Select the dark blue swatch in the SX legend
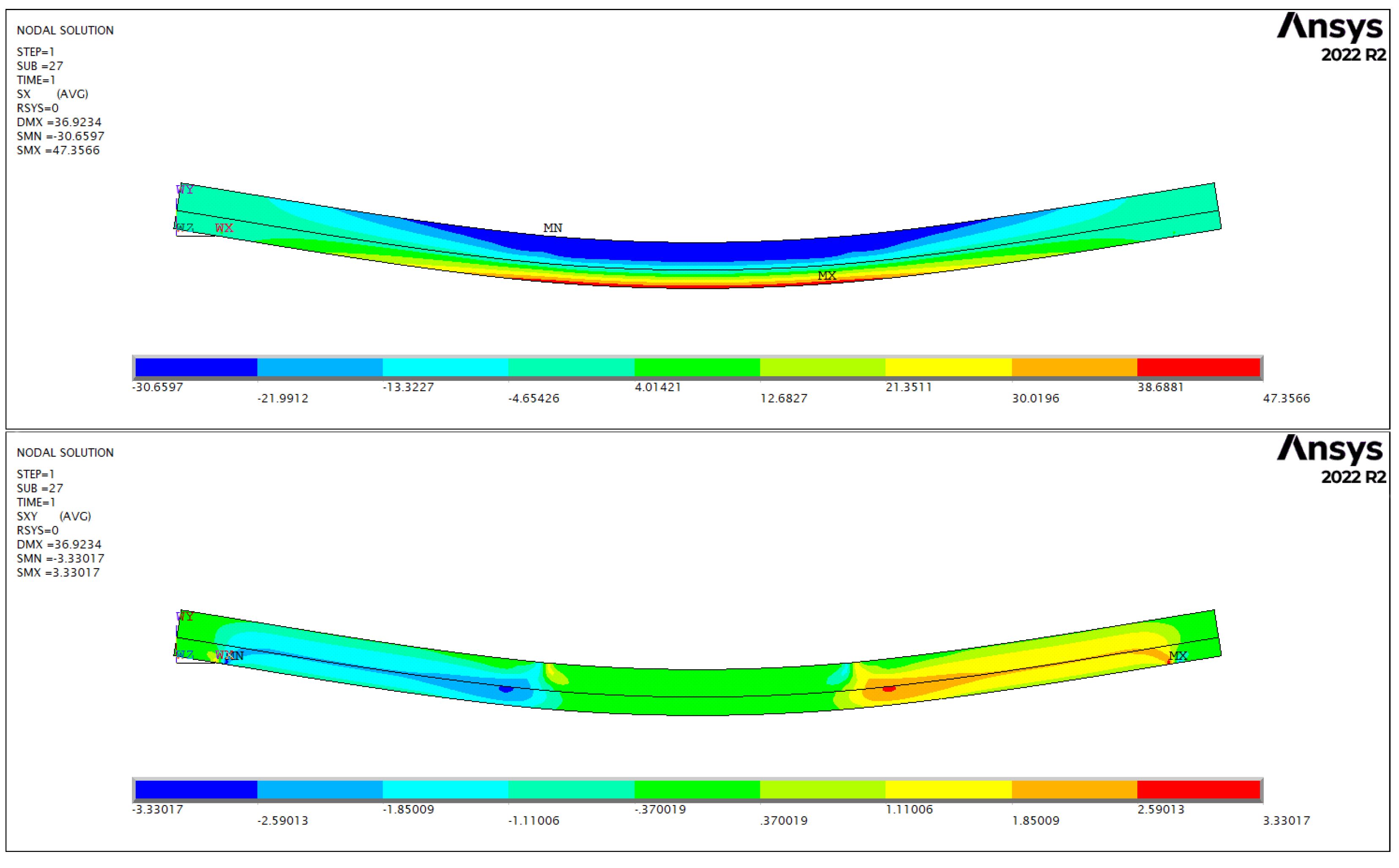The height and width of the screenshot is (868, 1399). (x=196, y=367)
